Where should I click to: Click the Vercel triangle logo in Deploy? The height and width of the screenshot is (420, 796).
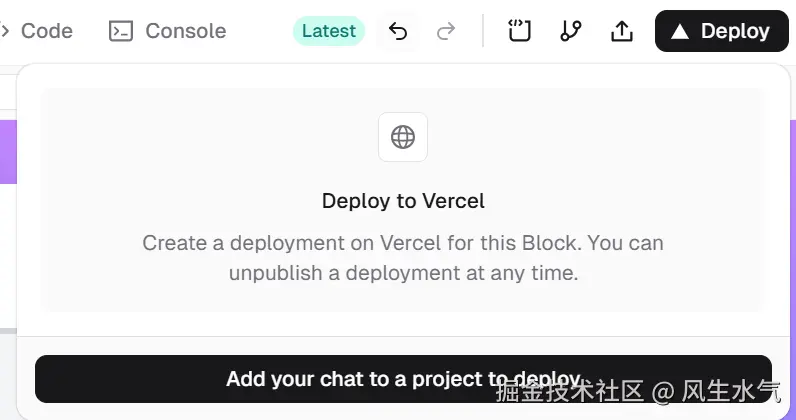(x=680, y=31)
